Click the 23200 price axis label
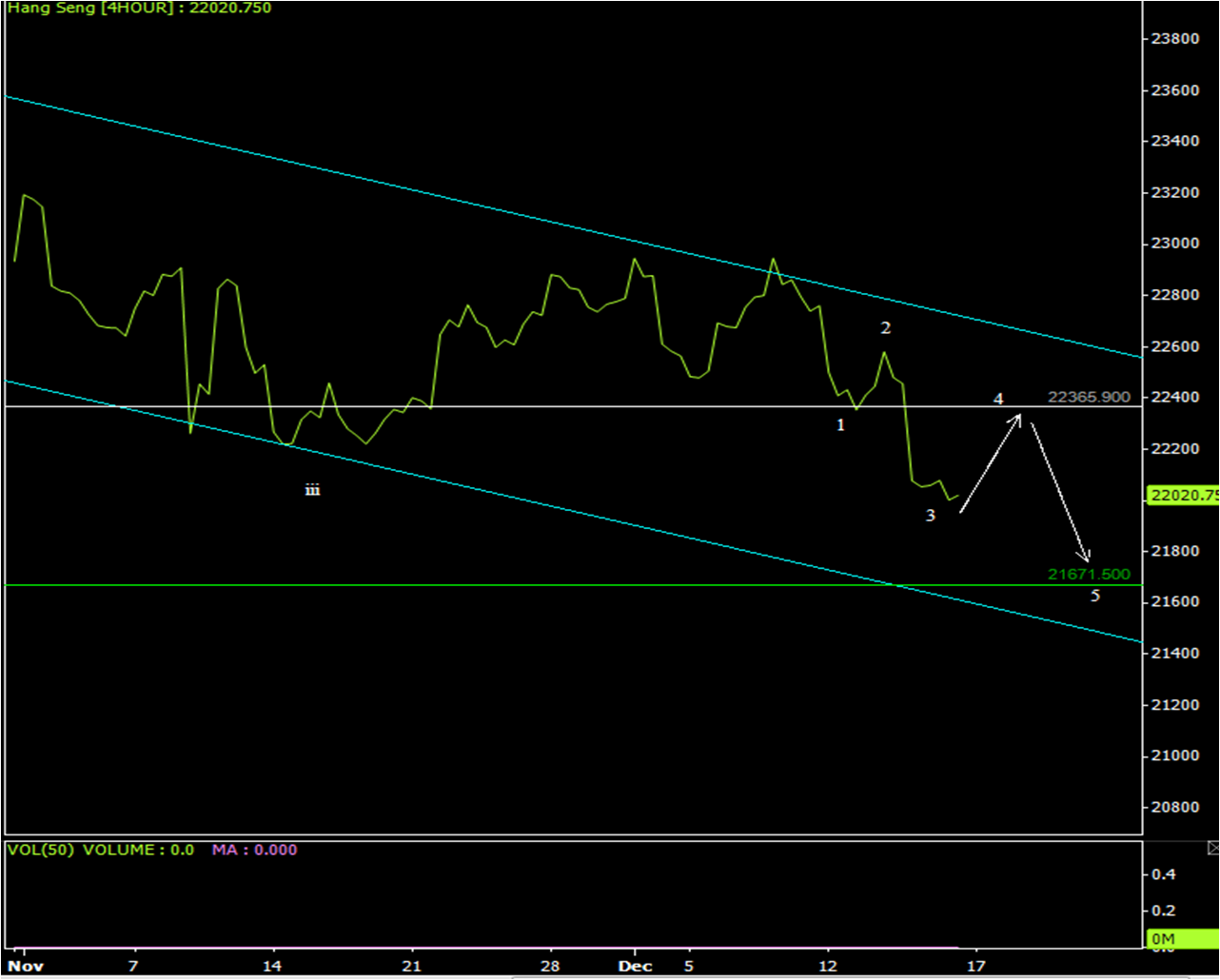This screenshot has width=1220, height=980. [x=1175, y=192]
